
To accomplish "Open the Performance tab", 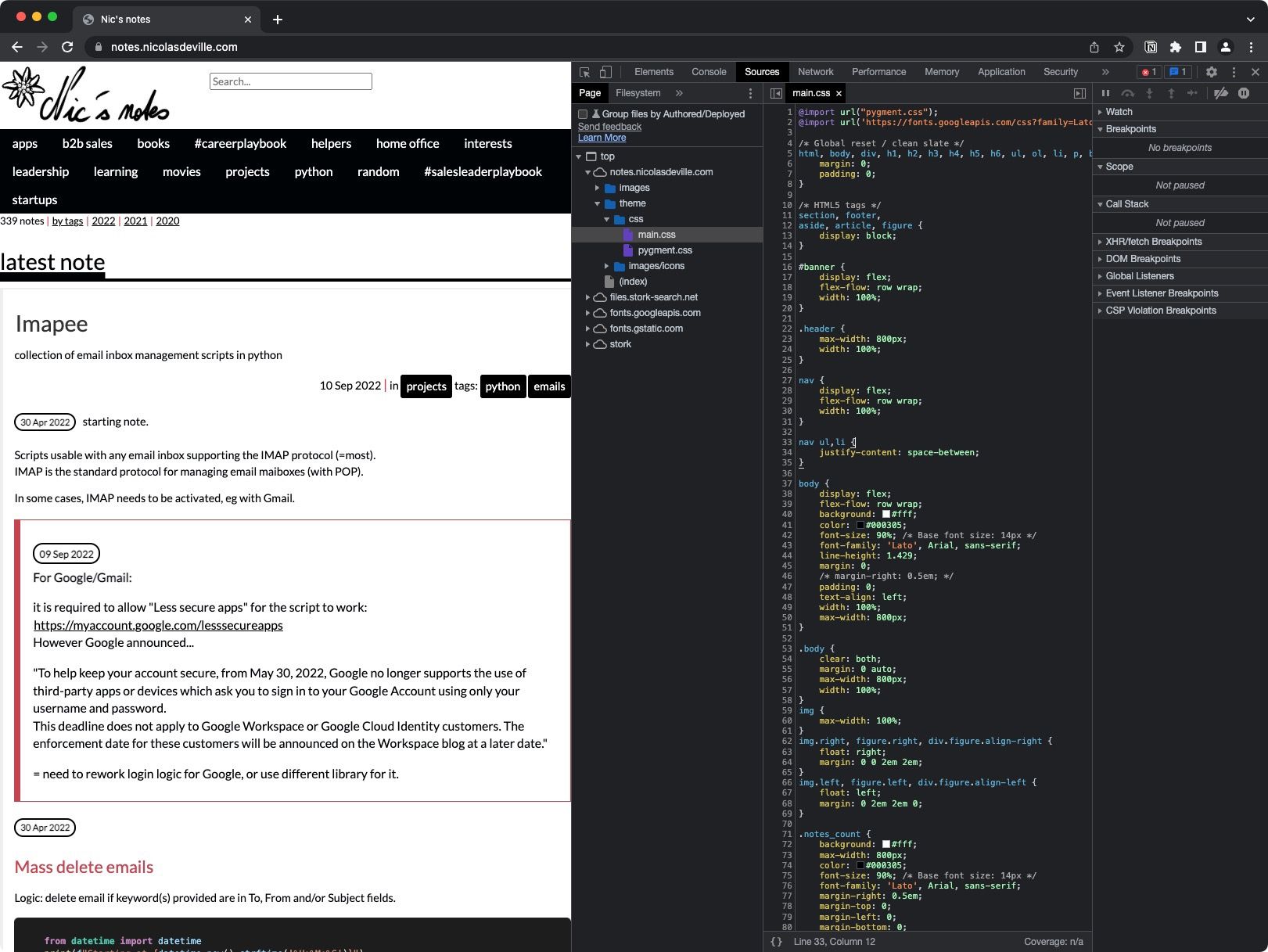I will pyautogui.click(x=879, y=72).
